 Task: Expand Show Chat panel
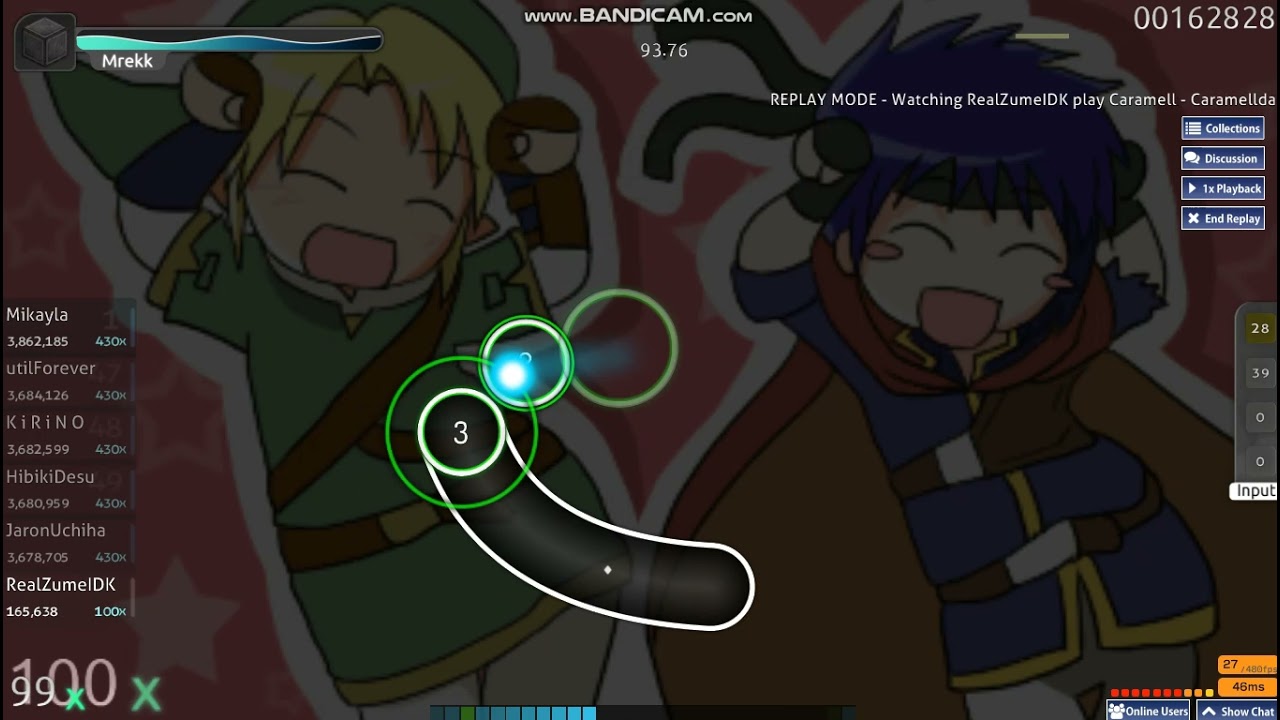[x=1237, y=711]
